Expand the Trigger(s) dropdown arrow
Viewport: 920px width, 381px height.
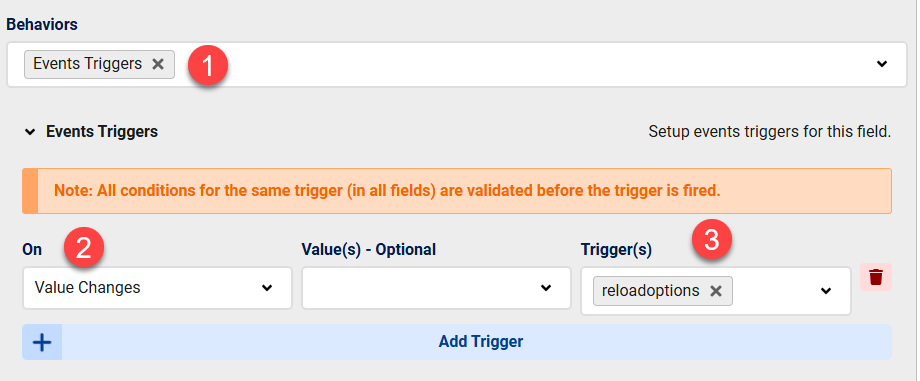point(826,291)
